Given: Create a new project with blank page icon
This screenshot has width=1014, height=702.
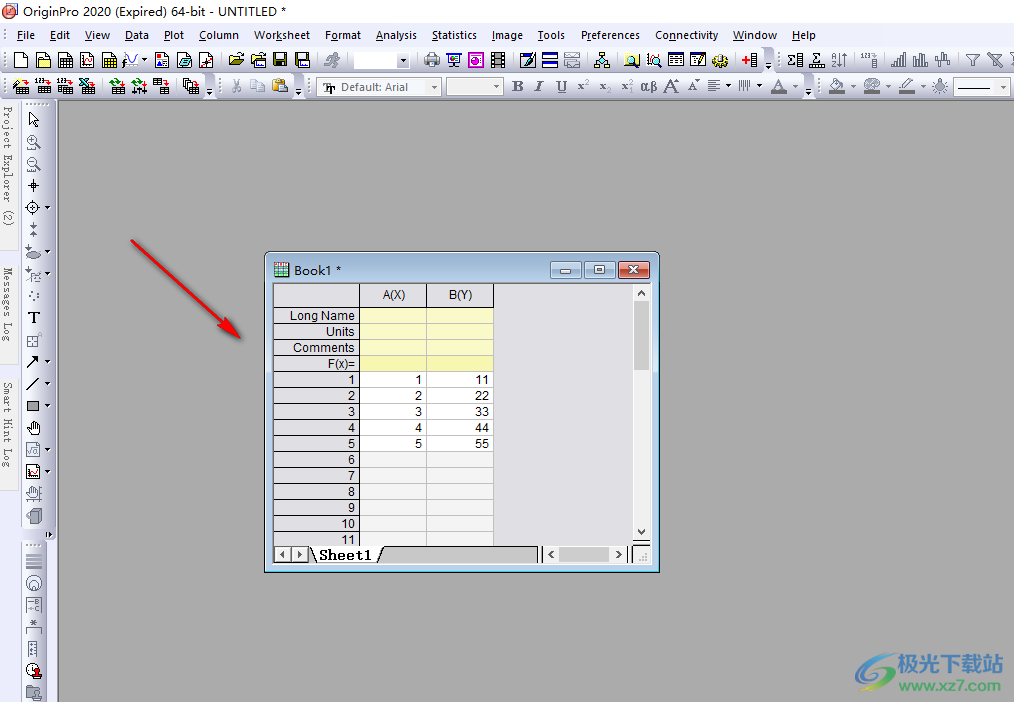Looking at the screenshot, I should tap(21, 60).
